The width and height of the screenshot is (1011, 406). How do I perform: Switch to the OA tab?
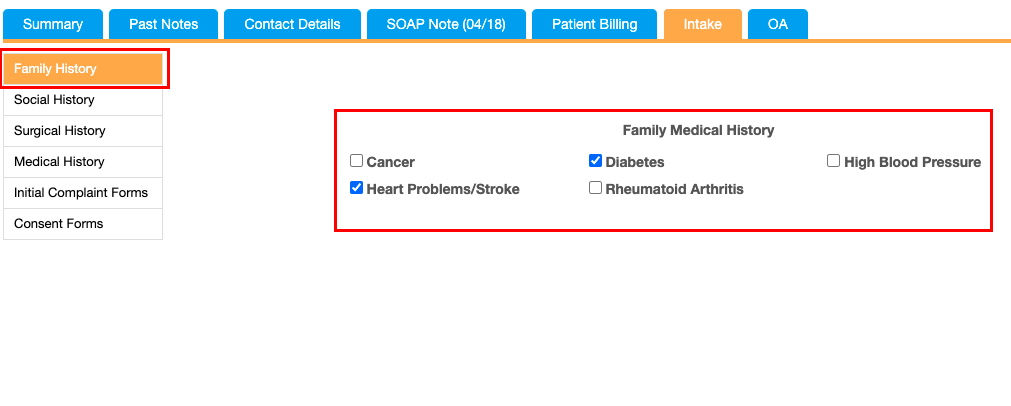[x=778, y=24]
